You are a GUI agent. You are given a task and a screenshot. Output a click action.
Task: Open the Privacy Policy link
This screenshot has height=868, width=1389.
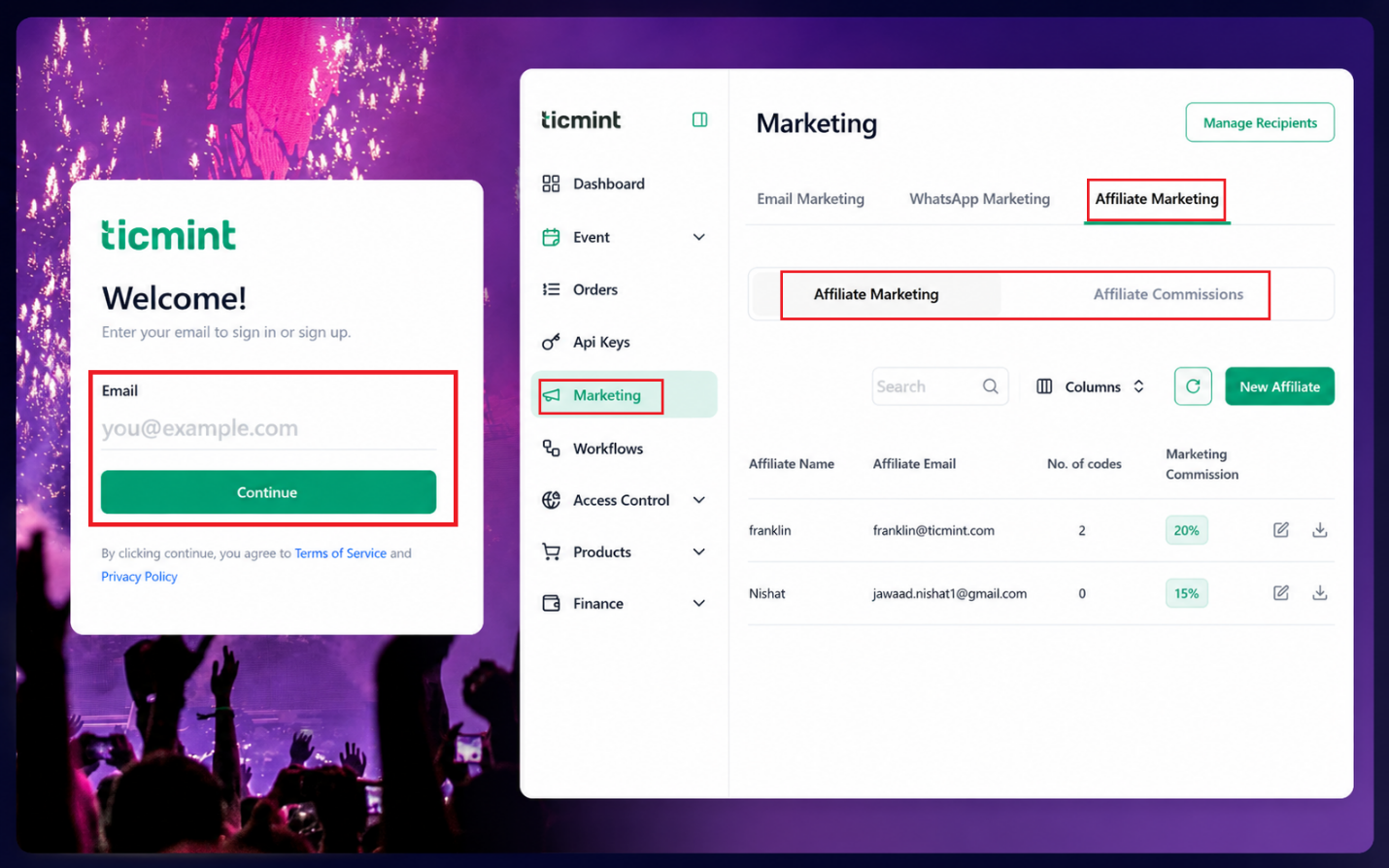click(x=139, y=577)
